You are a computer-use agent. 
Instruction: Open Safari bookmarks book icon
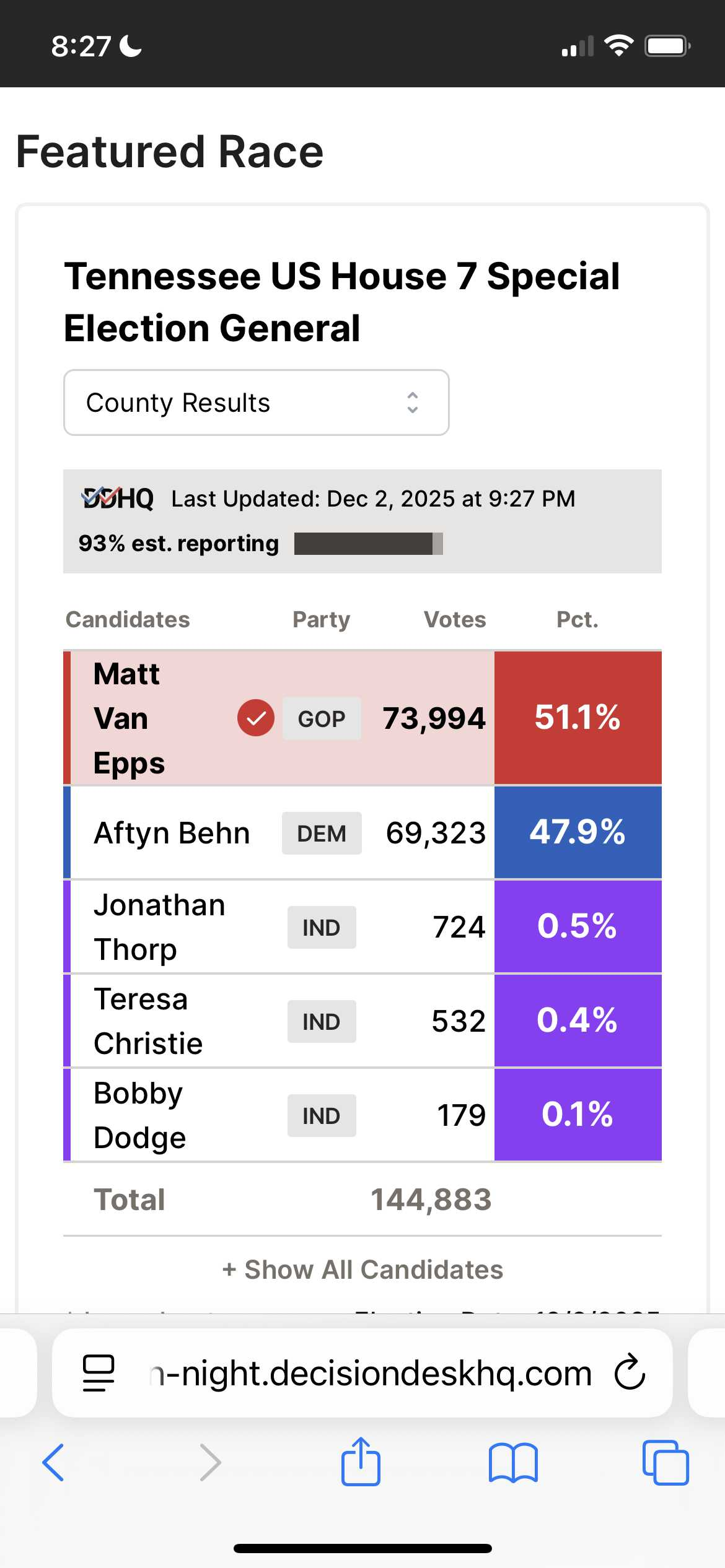point(513,1463)
